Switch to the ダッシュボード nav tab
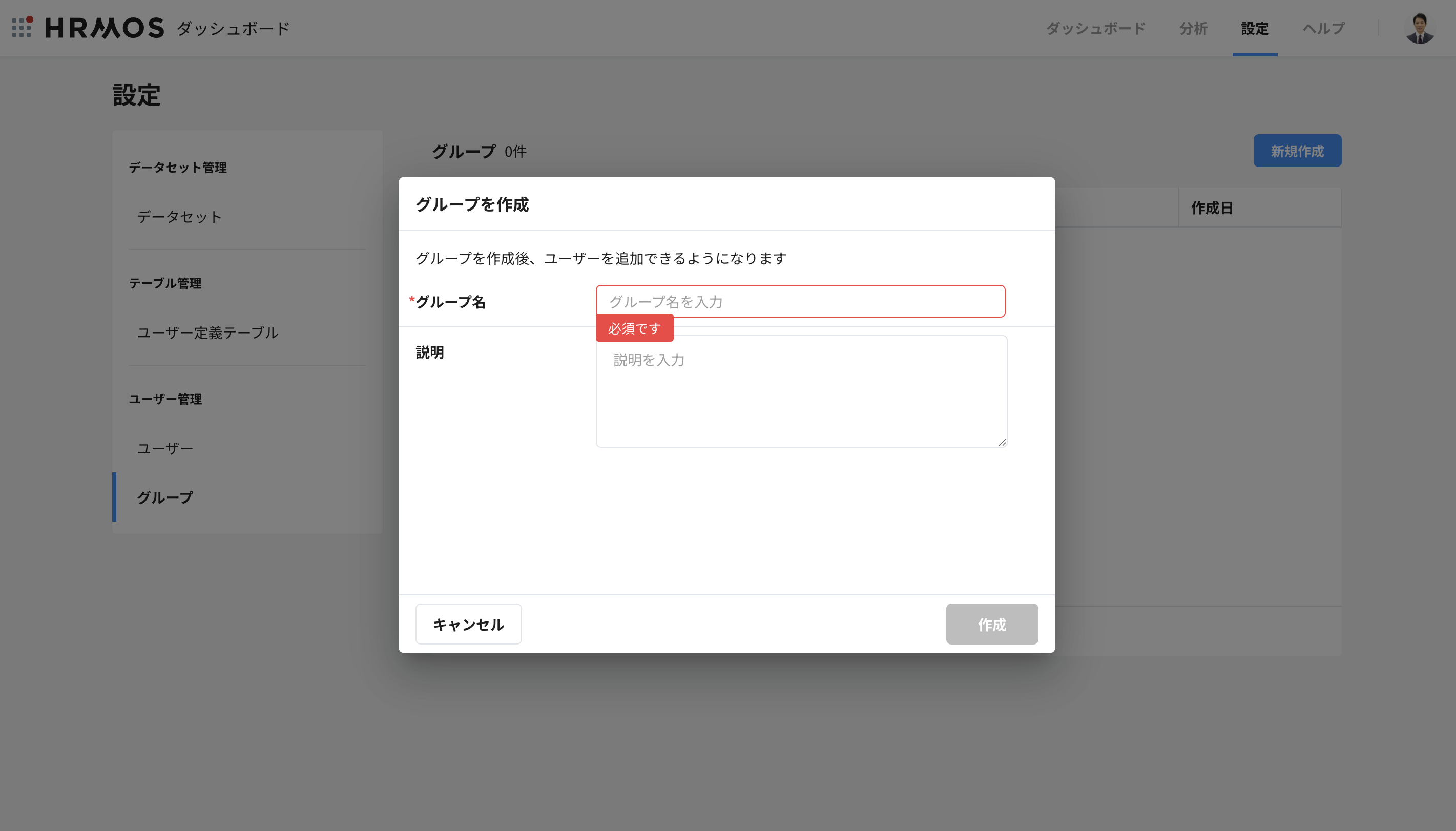Viewport: 1456px width, 831px height. click(x=1095, y=29)
